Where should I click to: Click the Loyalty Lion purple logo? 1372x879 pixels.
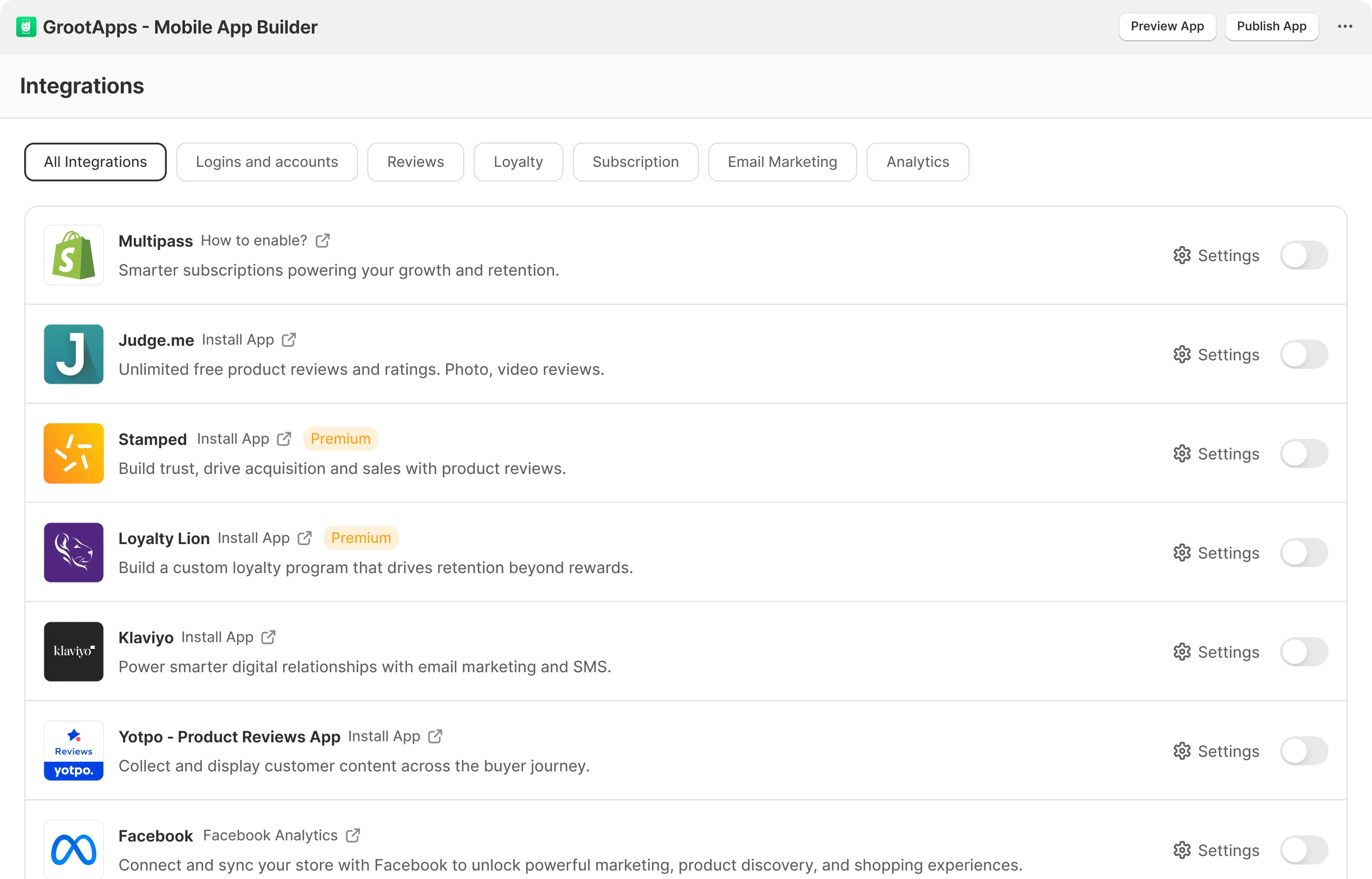point(74,552)
